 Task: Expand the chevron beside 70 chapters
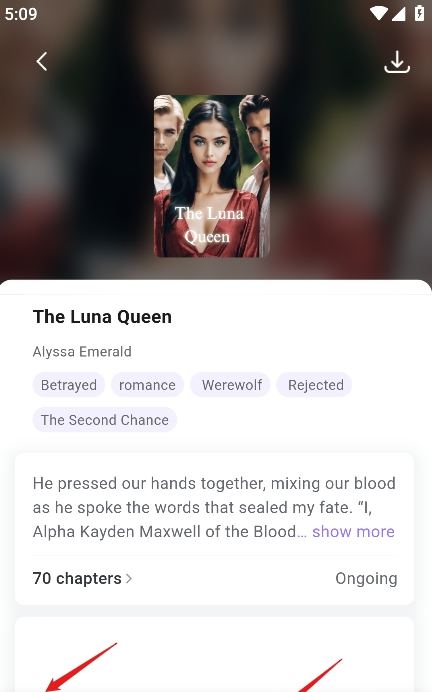click(x=129, y=578)
